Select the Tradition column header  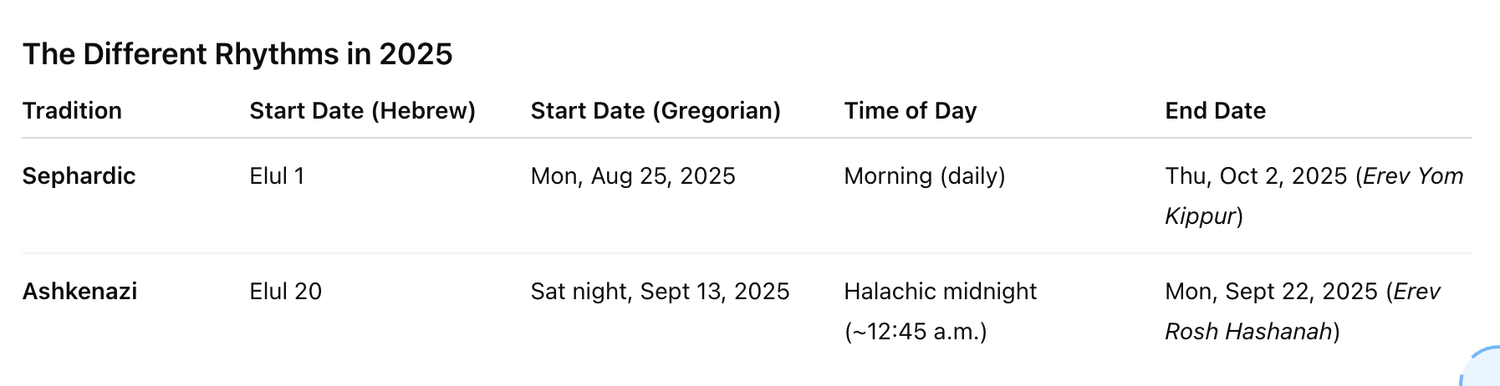click(72, 111)
